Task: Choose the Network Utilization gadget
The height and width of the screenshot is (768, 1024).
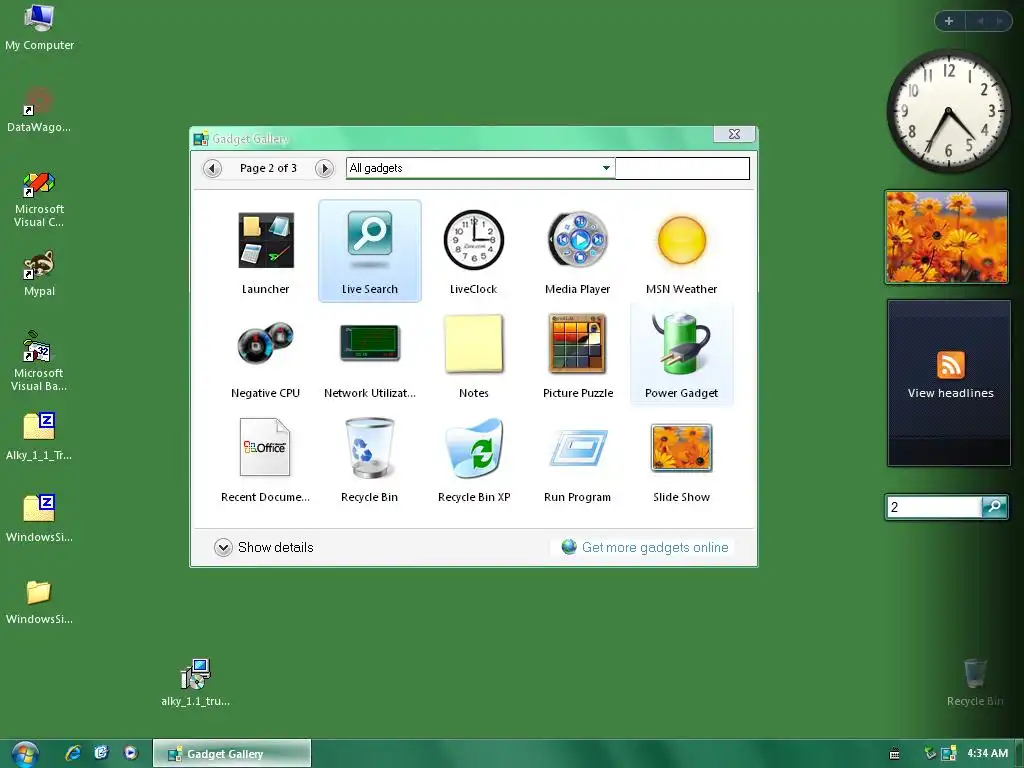Action: (370, 343)
